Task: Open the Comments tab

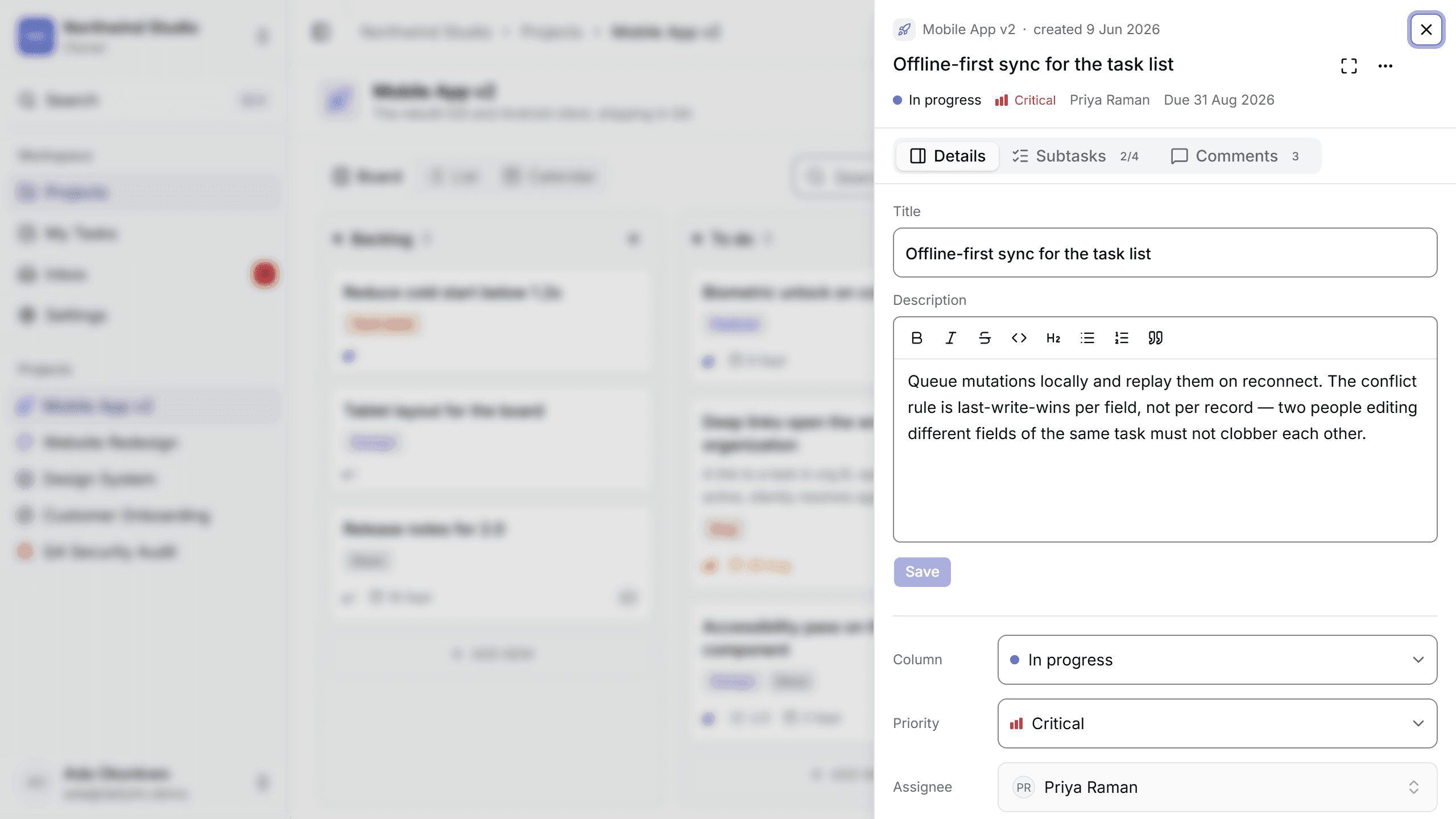Action: [x=1235, y=156]
